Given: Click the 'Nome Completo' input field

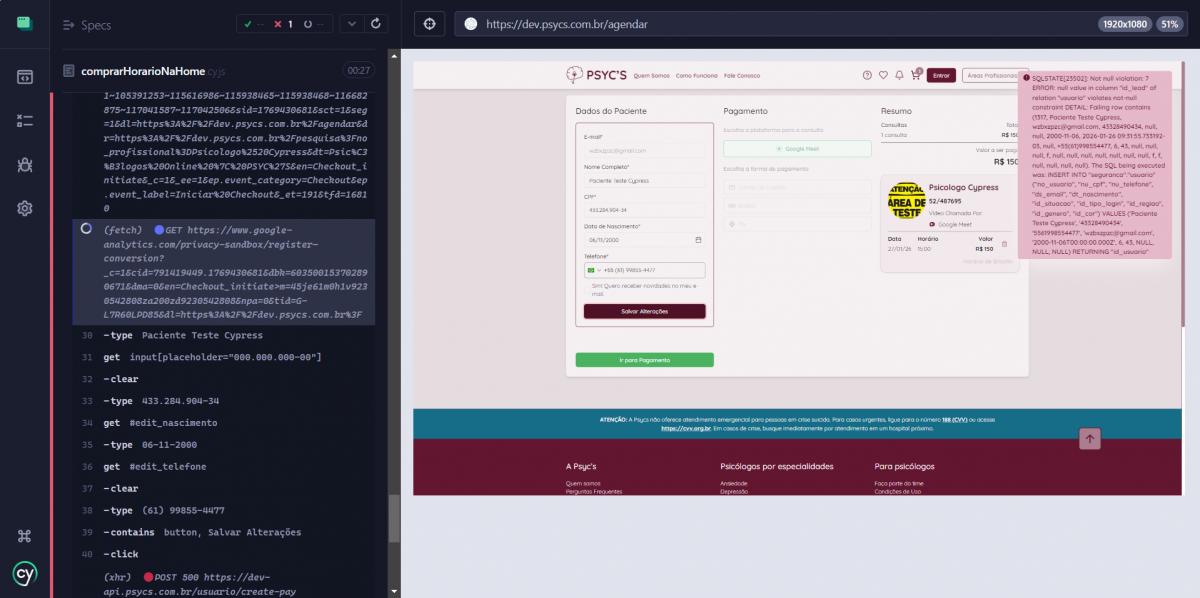Looking at the screenshot, I should [644, 181].
